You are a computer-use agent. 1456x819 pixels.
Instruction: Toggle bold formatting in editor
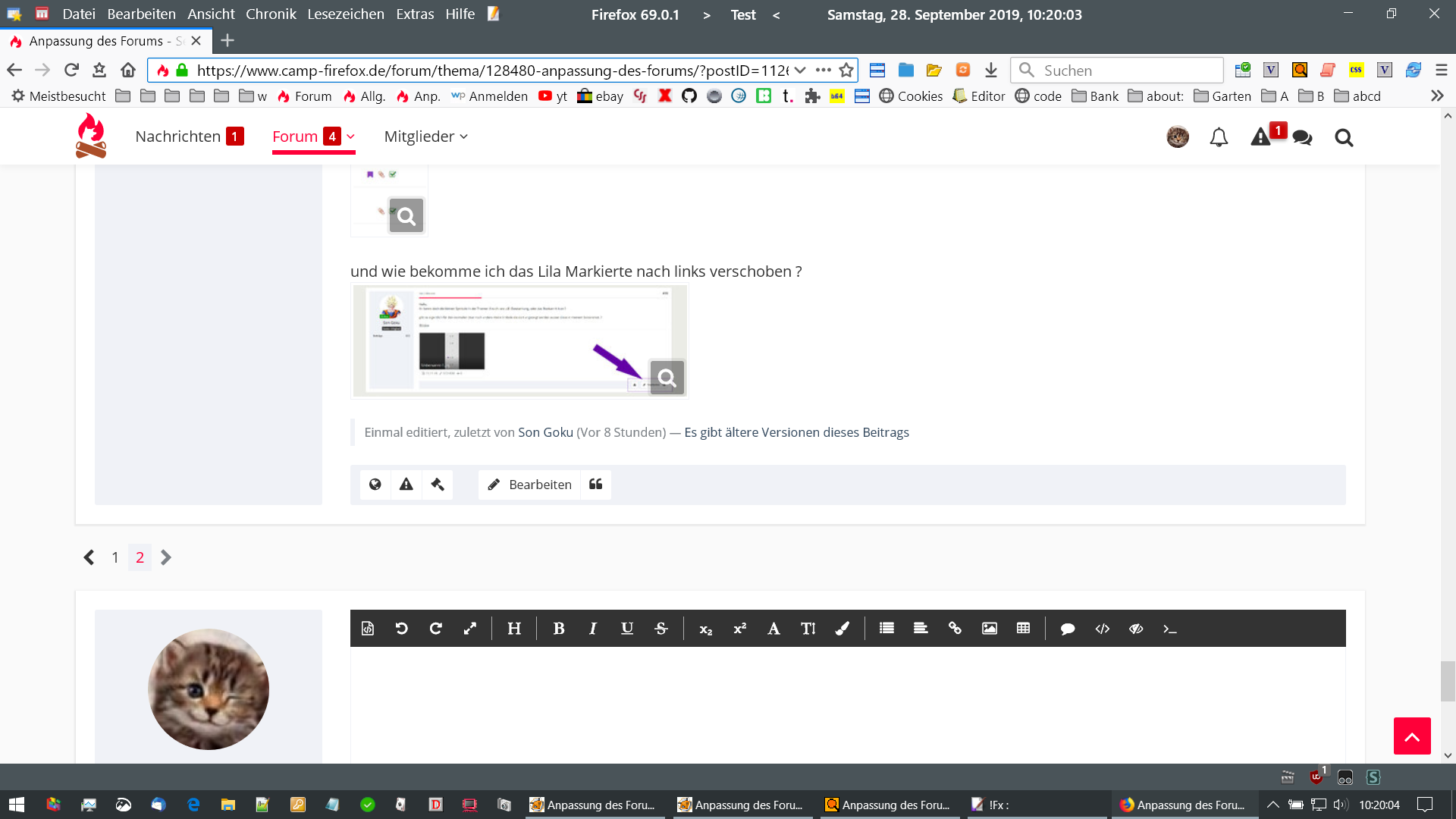pos(559,629)
